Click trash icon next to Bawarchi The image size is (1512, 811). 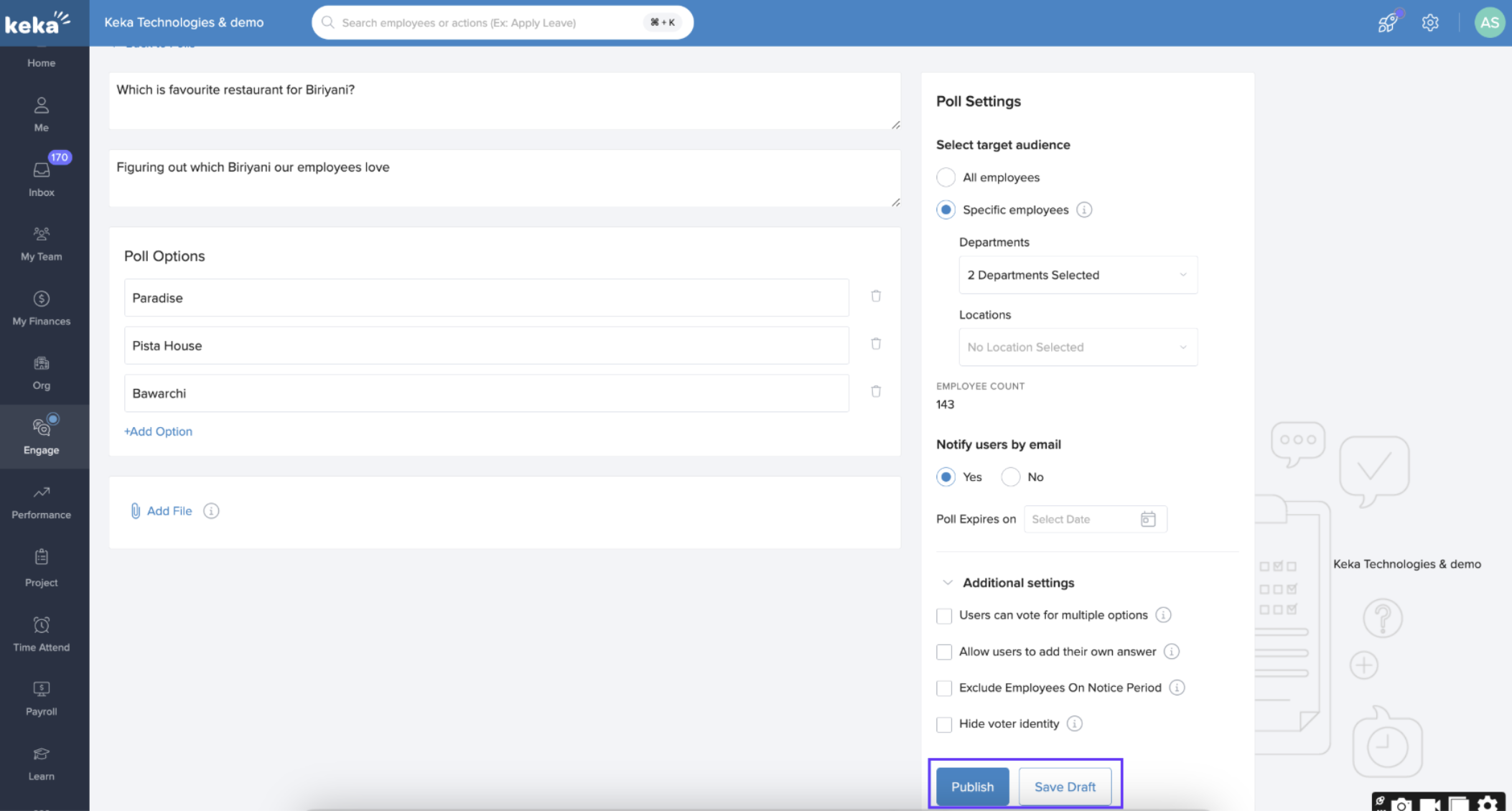coord(876,392)
